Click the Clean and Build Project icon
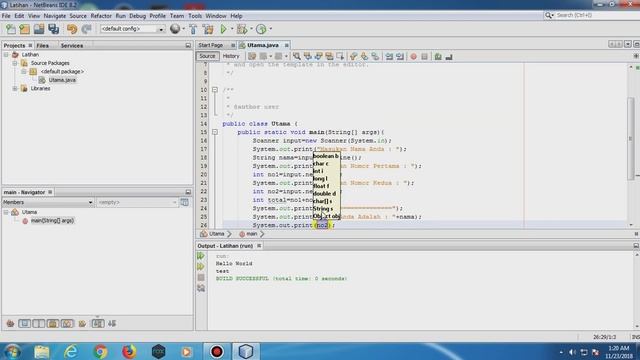 point(208,29)
